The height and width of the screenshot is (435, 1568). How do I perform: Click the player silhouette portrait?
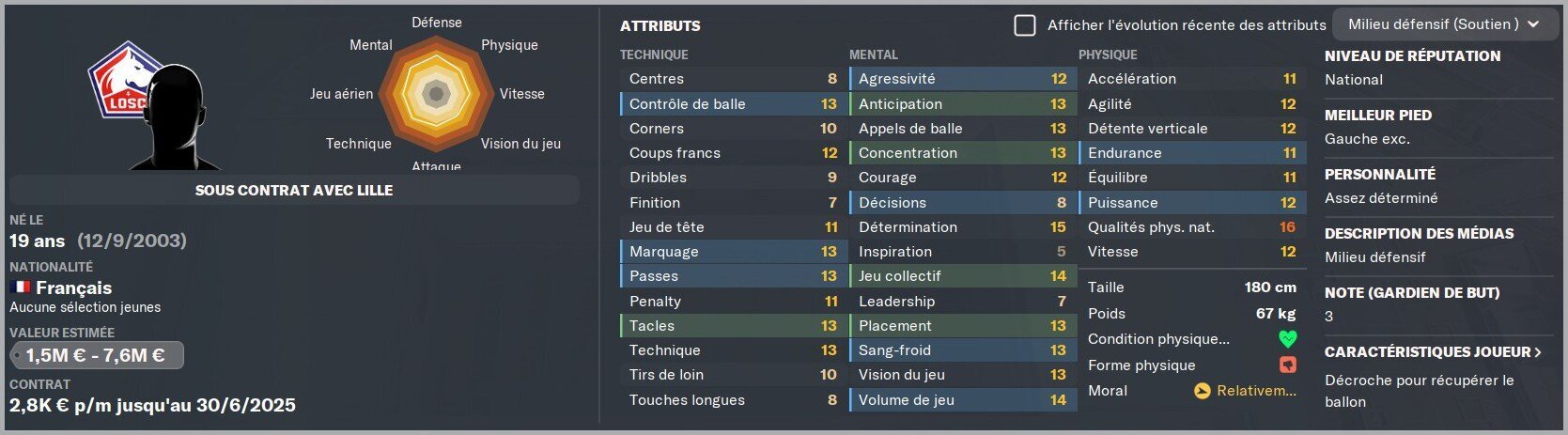tap(177, 117)
